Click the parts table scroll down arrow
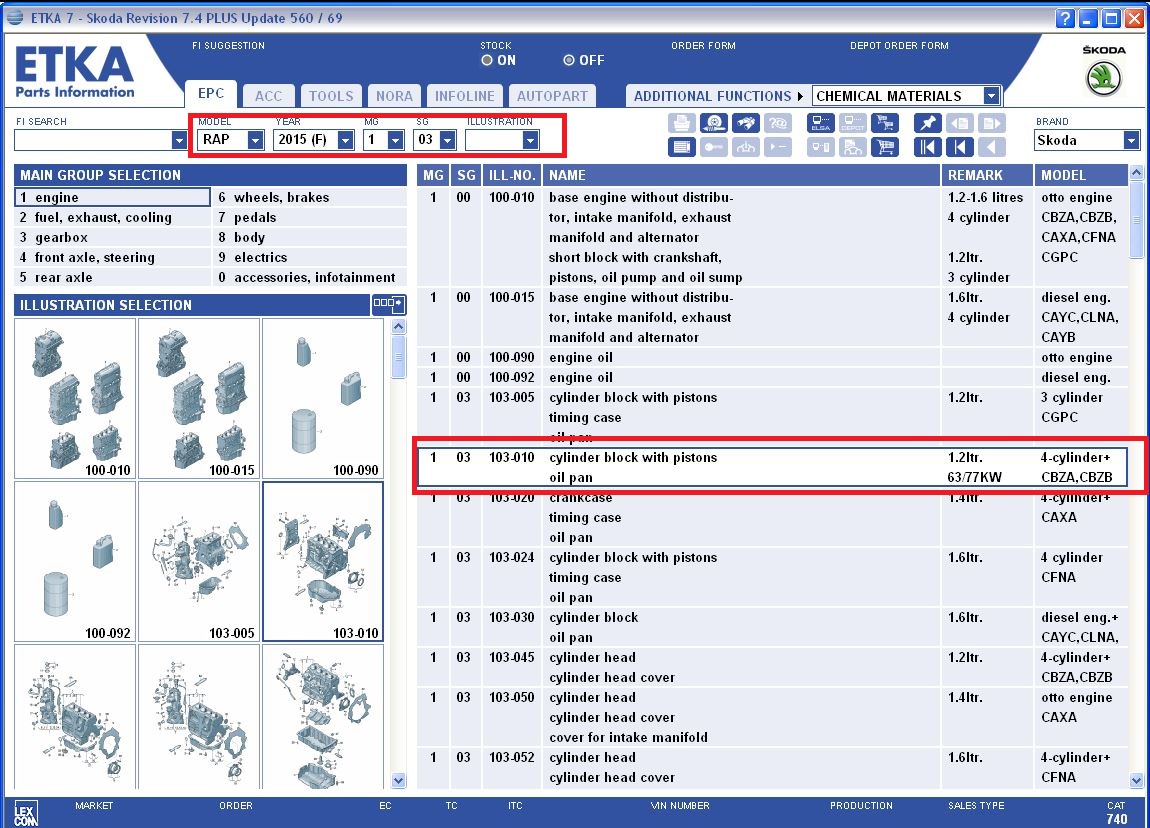The image size is (1150, 828). (1136, 780)
